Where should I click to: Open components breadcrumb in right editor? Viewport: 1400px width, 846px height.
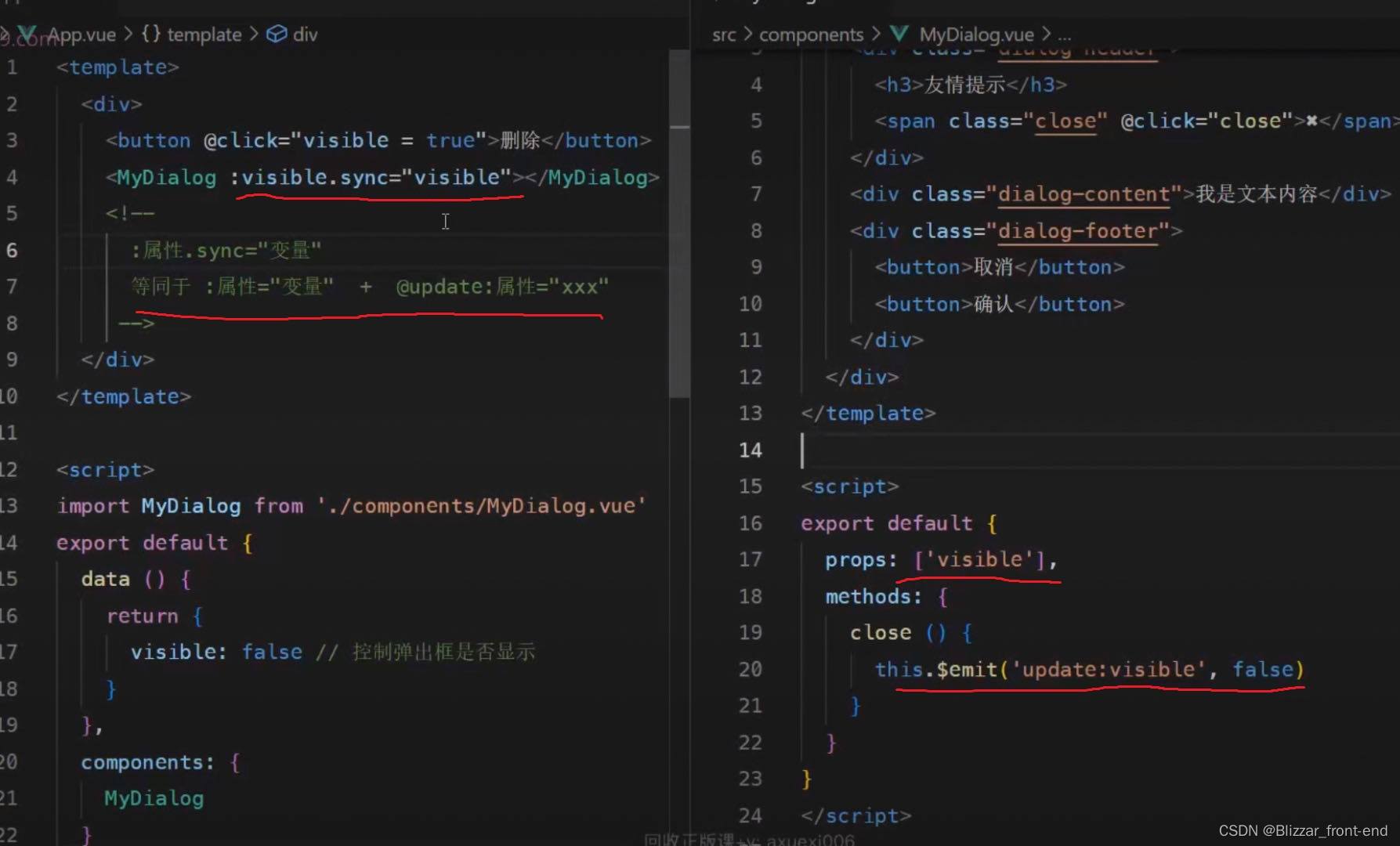point(811,34)
